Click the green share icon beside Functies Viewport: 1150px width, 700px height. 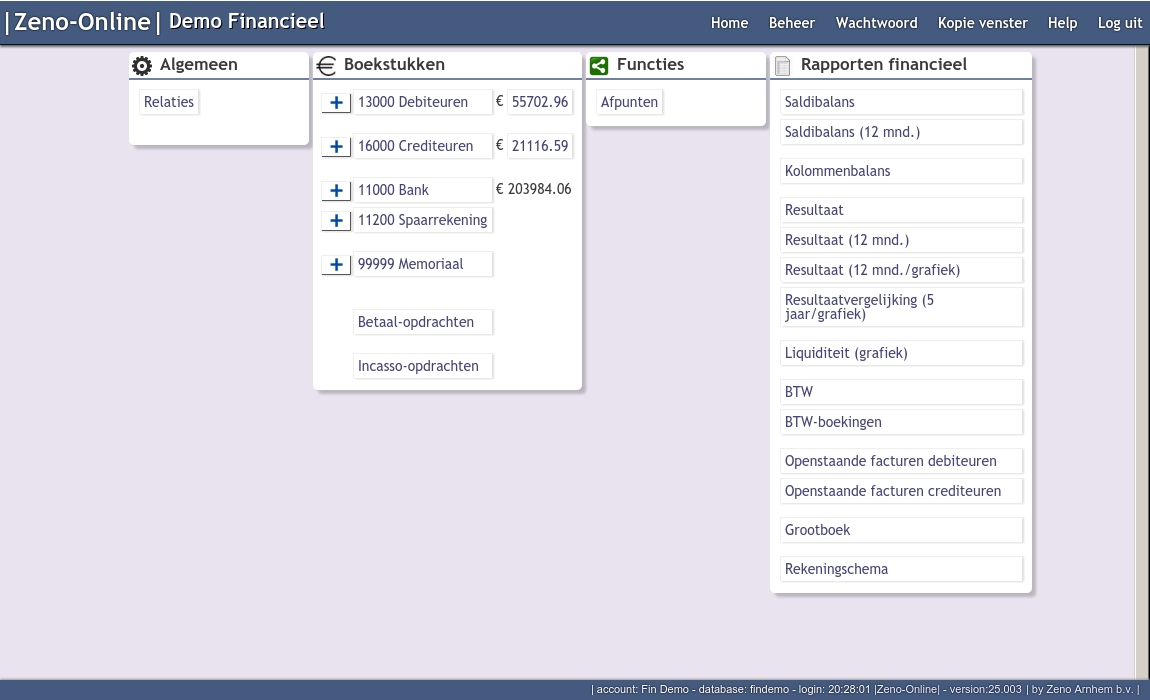point(599,66)
